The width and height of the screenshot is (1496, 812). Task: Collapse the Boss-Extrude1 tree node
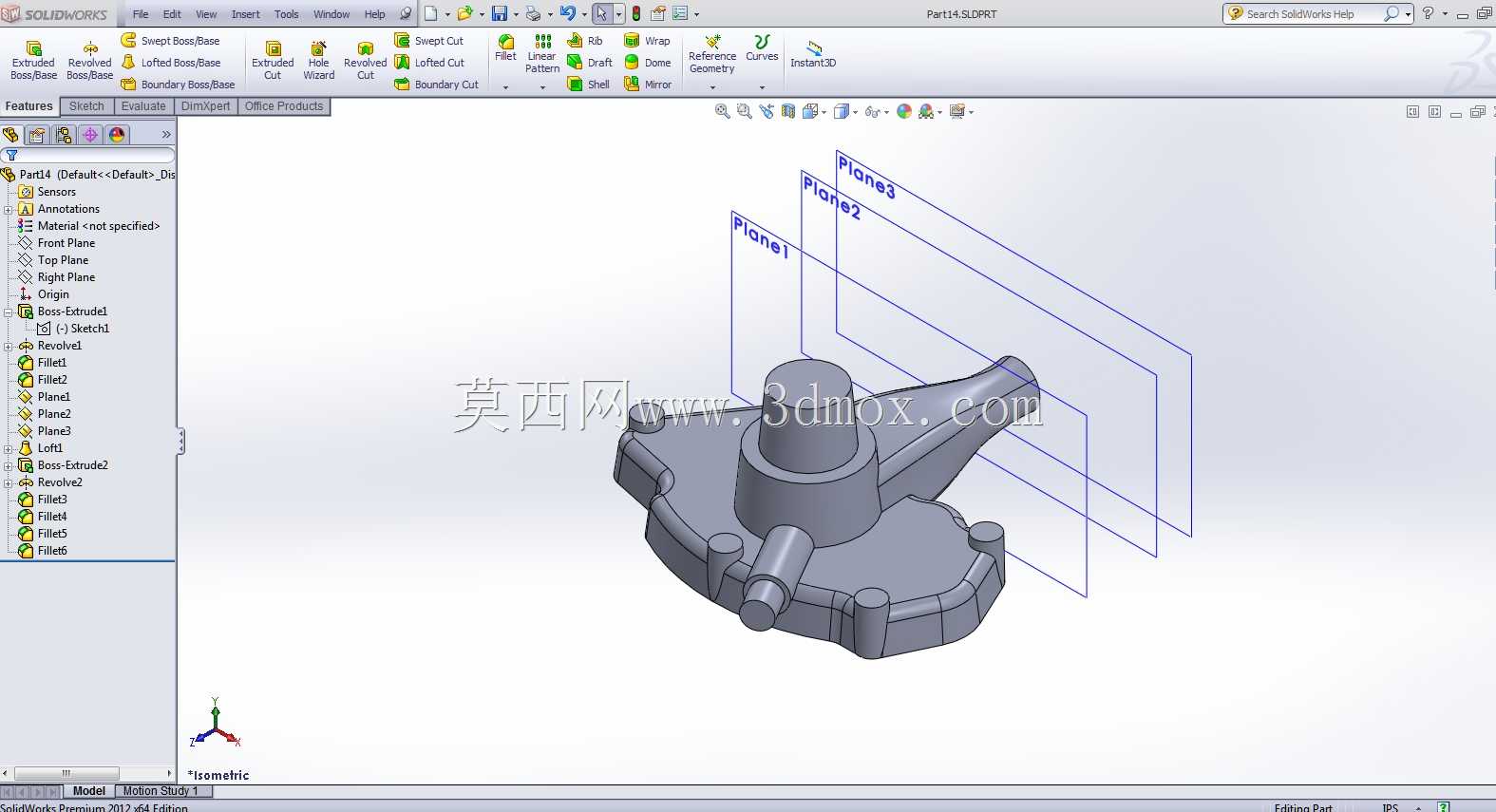[x=9, y=312]
